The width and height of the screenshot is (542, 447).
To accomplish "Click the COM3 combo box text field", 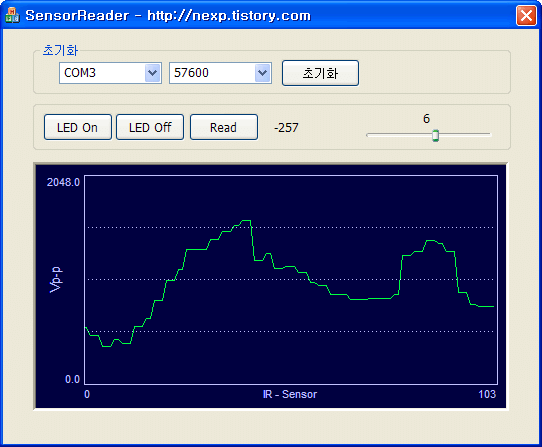I will point(102,73).
